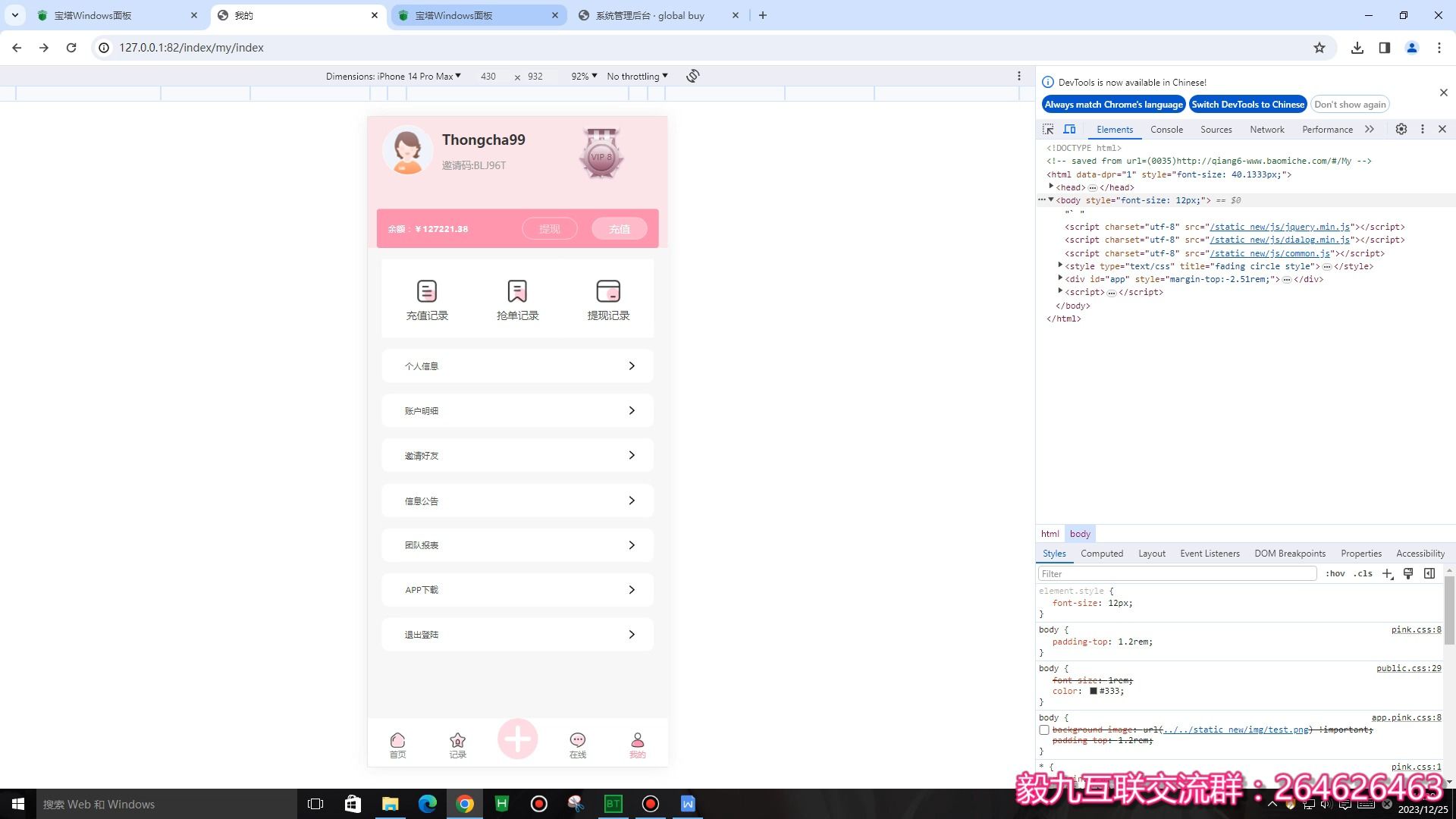This screenshot has width=1456, height=819.
Task: Click the rotate device icon in toolbar
Action: tap(692, 76)
